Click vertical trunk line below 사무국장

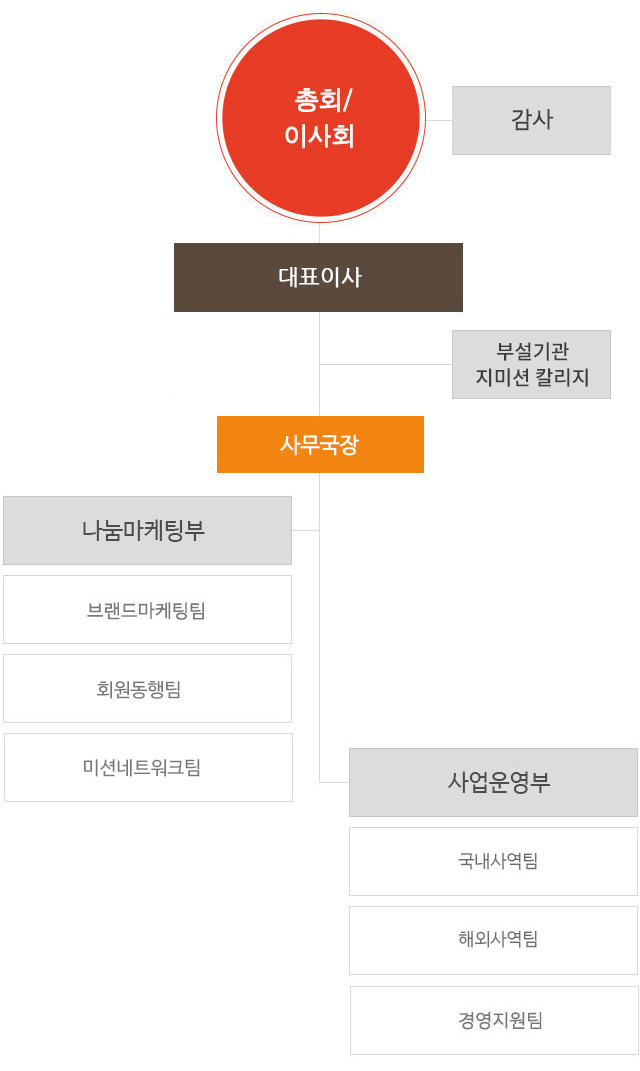(320, 650)
